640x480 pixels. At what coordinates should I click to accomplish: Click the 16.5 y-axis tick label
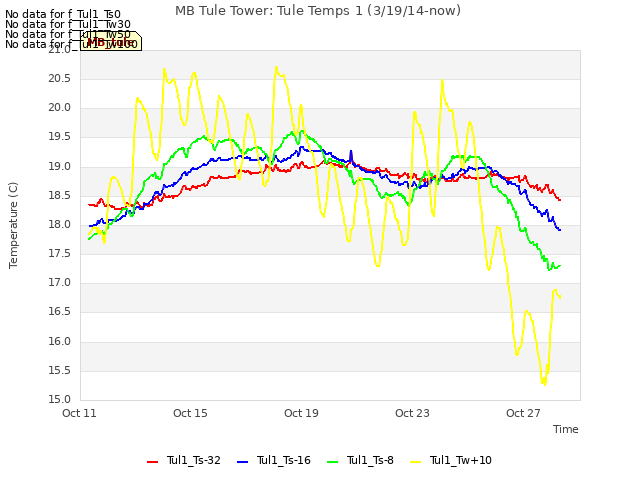[x=60, y=312]
